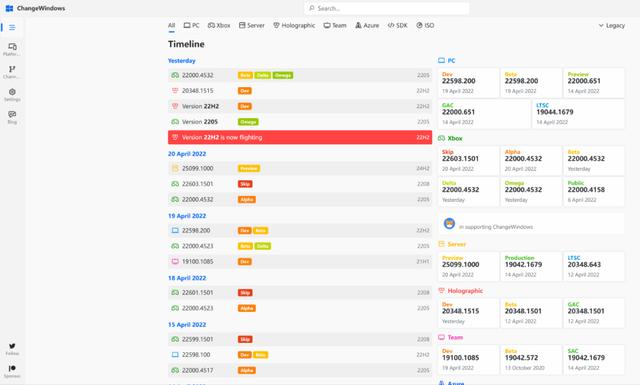The height and width of the screenshot is (385, 640).
Task: Click the Patreon Sponsor icon
Action: (x=12, y=372)
